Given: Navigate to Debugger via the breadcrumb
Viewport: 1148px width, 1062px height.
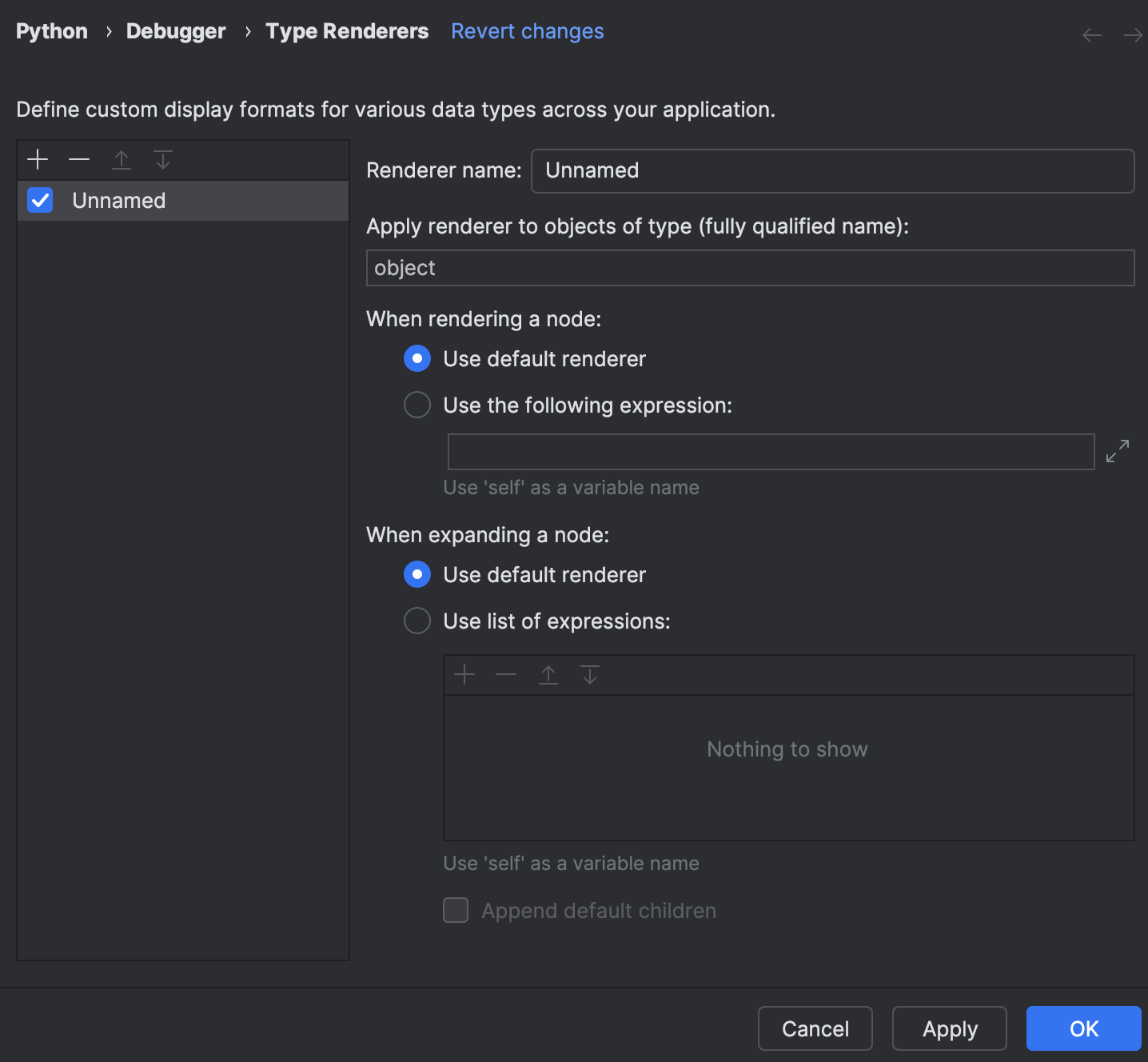Looking at the screenshot, I should click(x=175, y=30).
